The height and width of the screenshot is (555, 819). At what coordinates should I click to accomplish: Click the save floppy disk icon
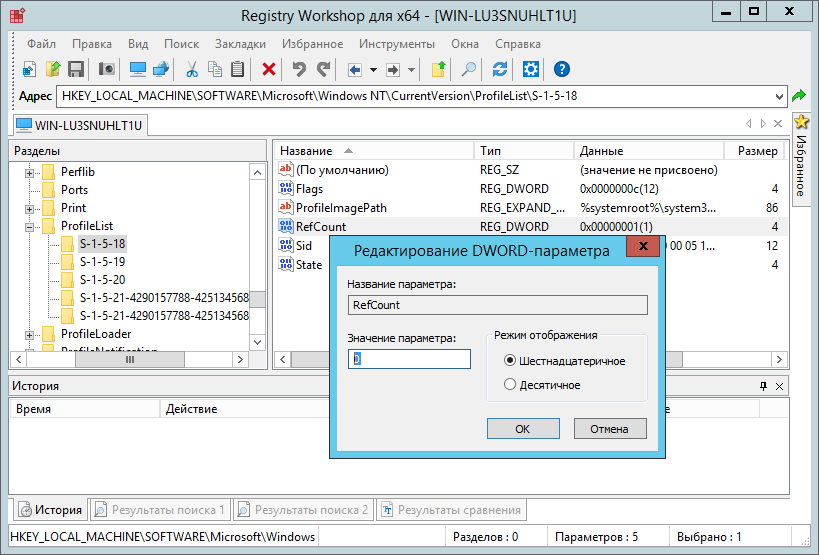(x=76, y=69)
